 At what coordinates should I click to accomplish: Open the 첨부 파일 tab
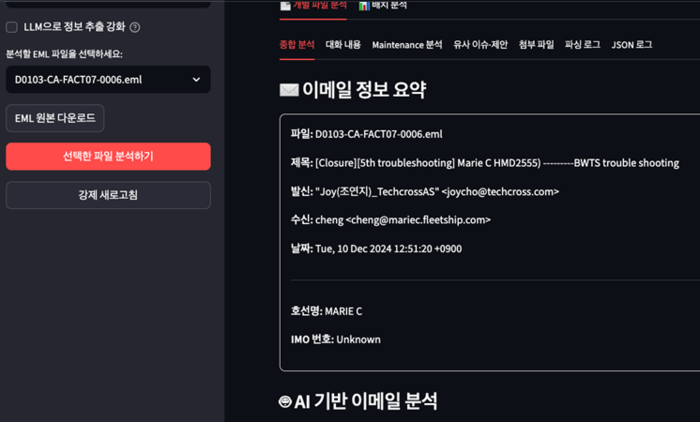(x=538, y=45)
